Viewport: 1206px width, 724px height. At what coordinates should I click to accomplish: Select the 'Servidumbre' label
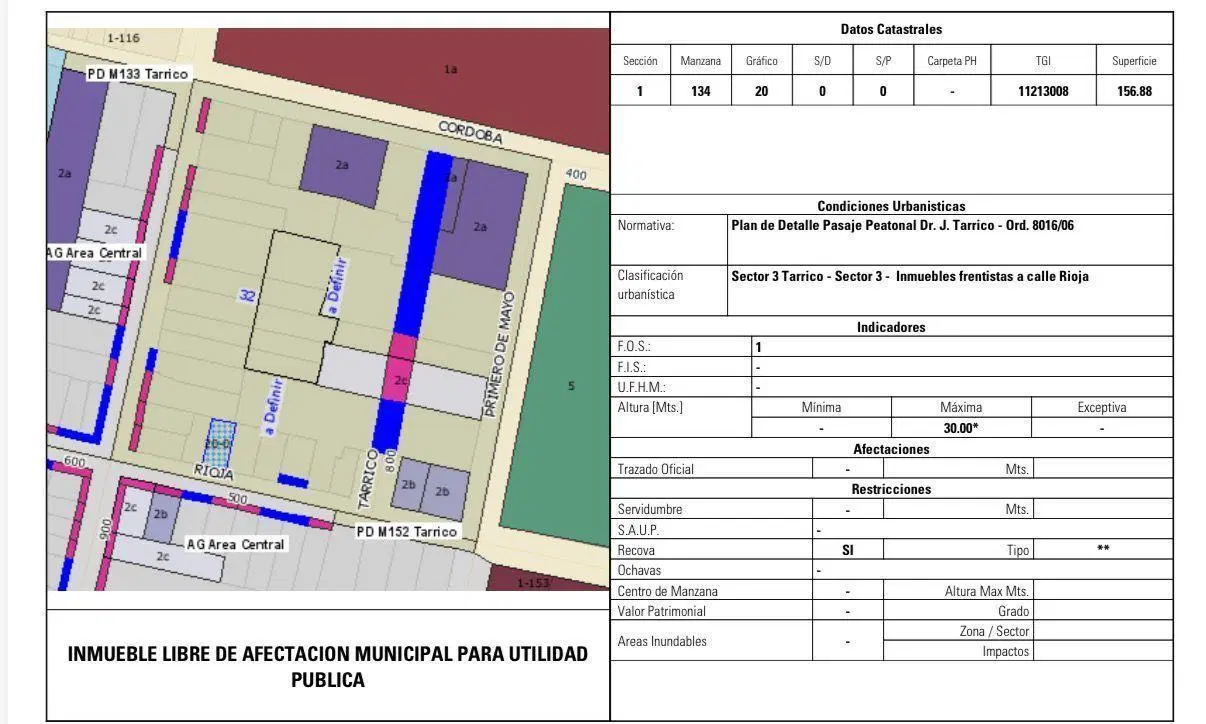[x=650, y=509]
